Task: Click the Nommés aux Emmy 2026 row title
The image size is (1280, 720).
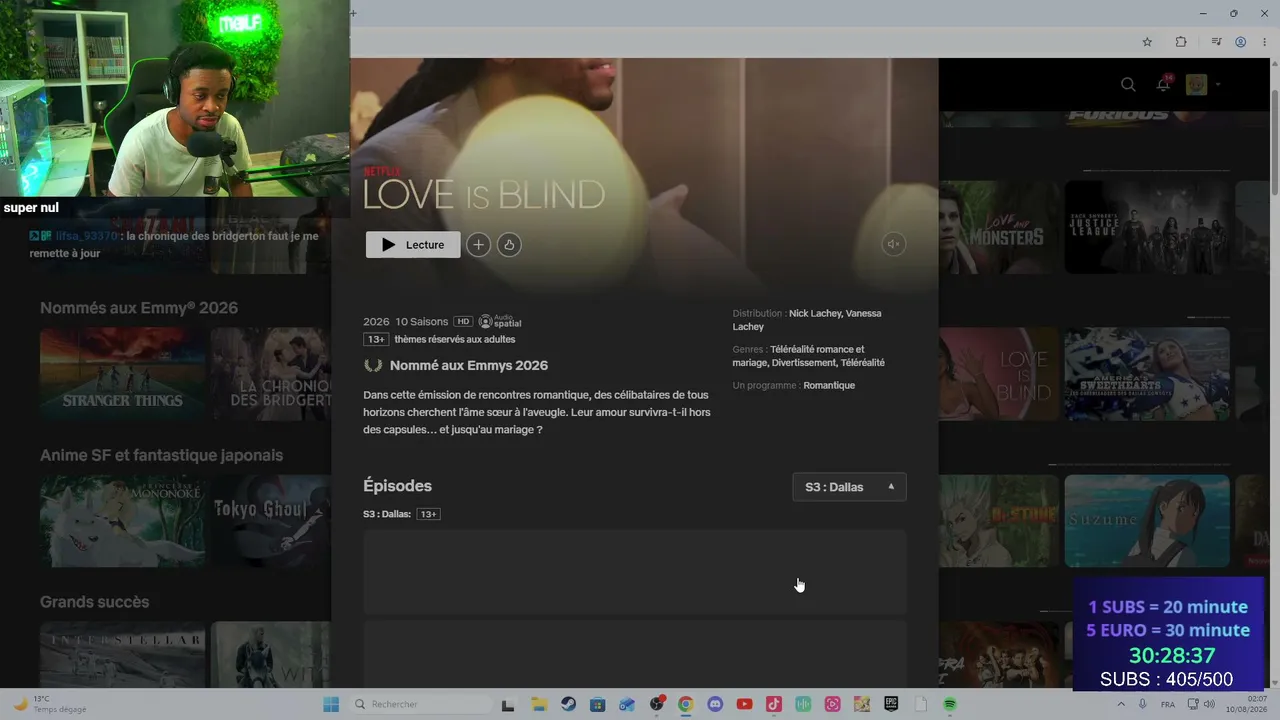Action: coord(139,308)
